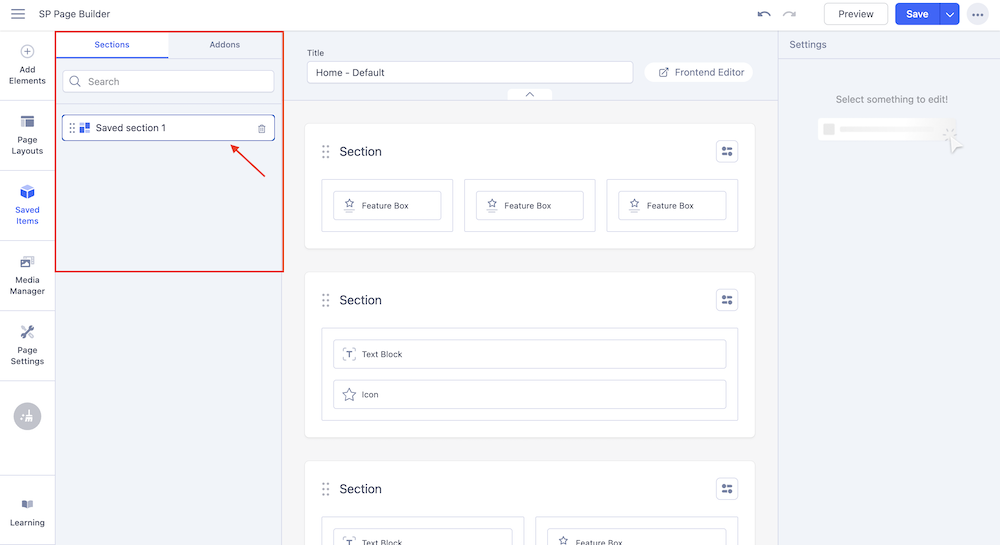Click the undo arrow icon

pos(764,14)
